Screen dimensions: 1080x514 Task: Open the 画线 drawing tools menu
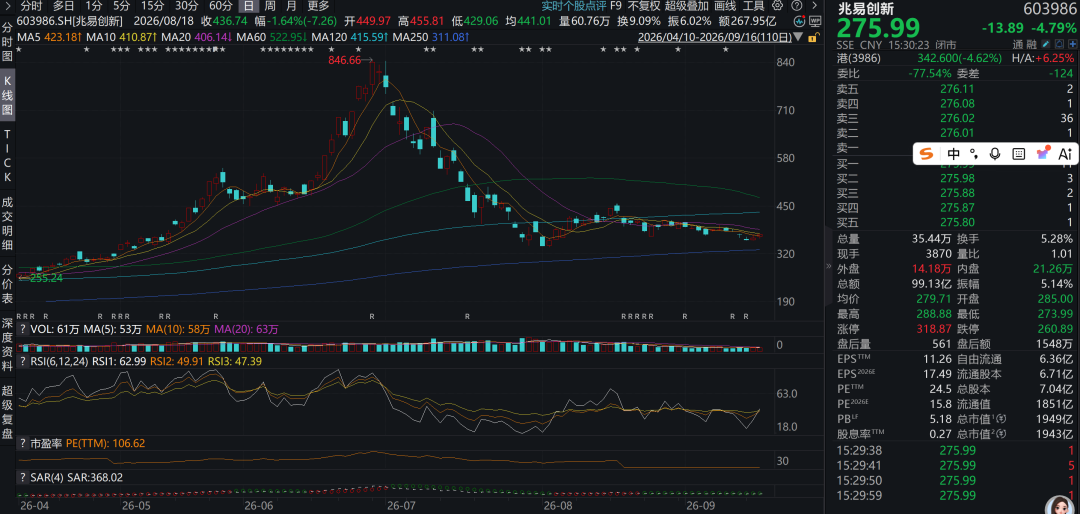725,6
